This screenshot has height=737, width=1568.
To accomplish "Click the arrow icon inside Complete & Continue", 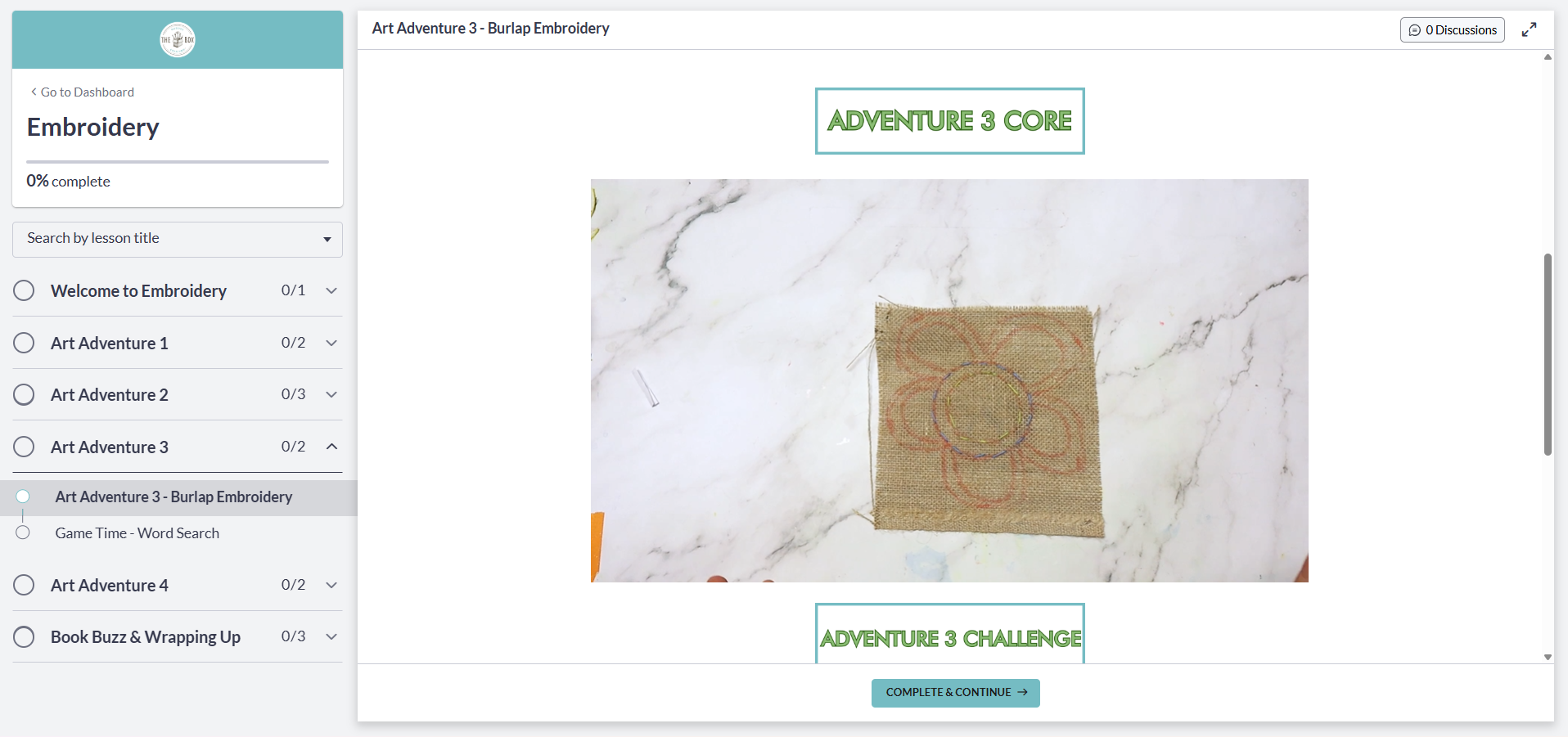I will pos(1021,692).
